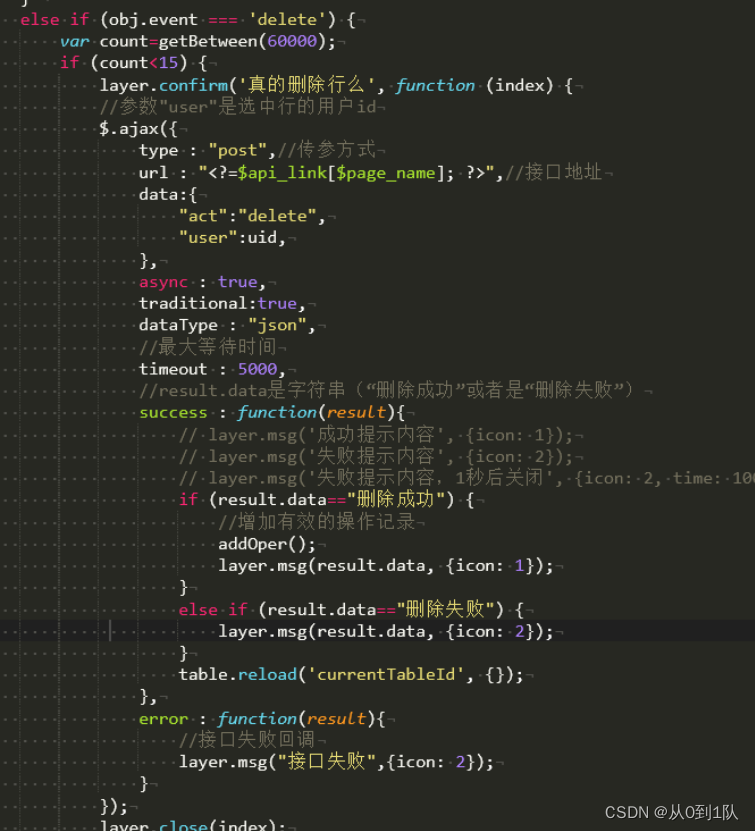
Task: Click the if (result.data=="删除成功") line
Action: point(326,500)
